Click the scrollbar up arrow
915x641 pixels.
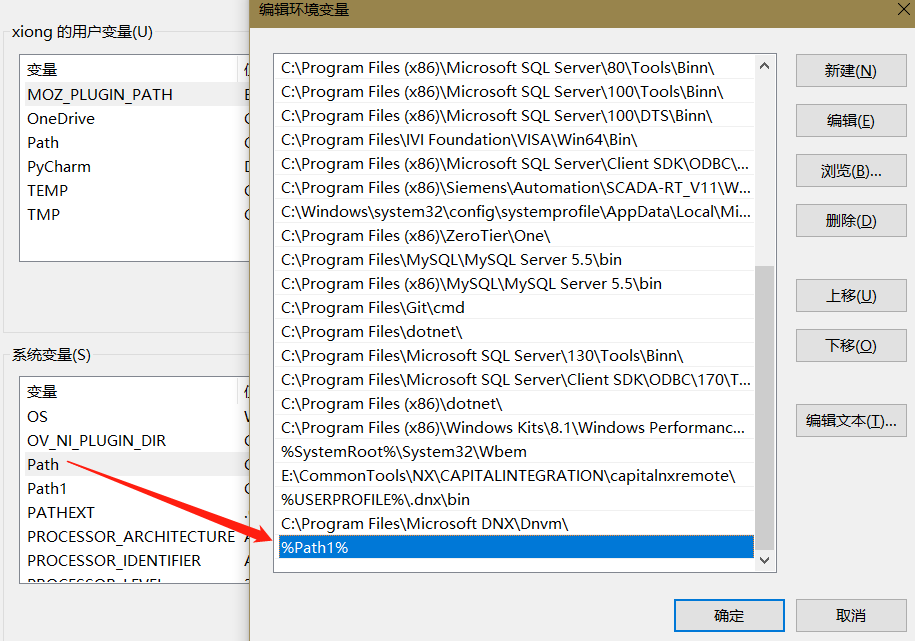pos(764,63)
